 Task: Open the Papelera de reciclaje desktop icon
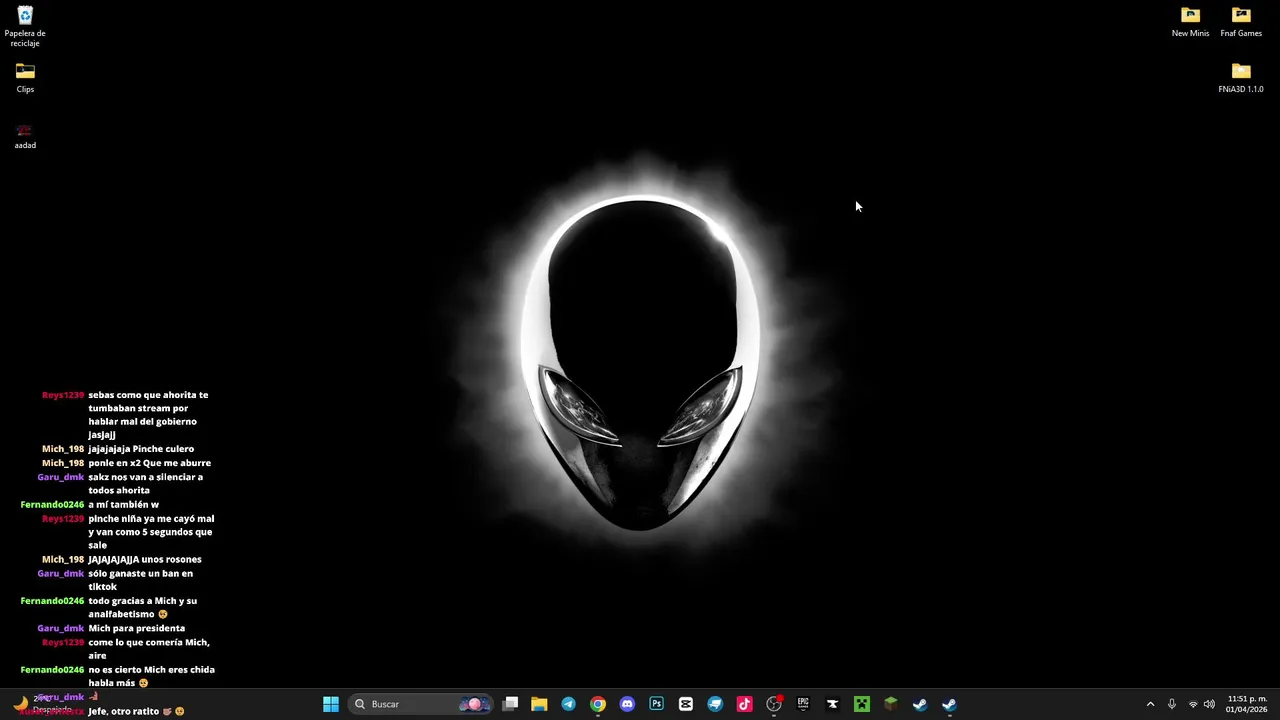click(x=25, y=26)
